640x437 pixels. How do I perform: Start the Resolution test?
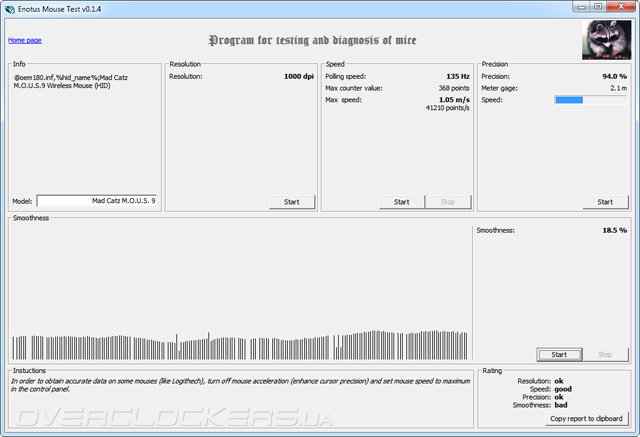292,202
